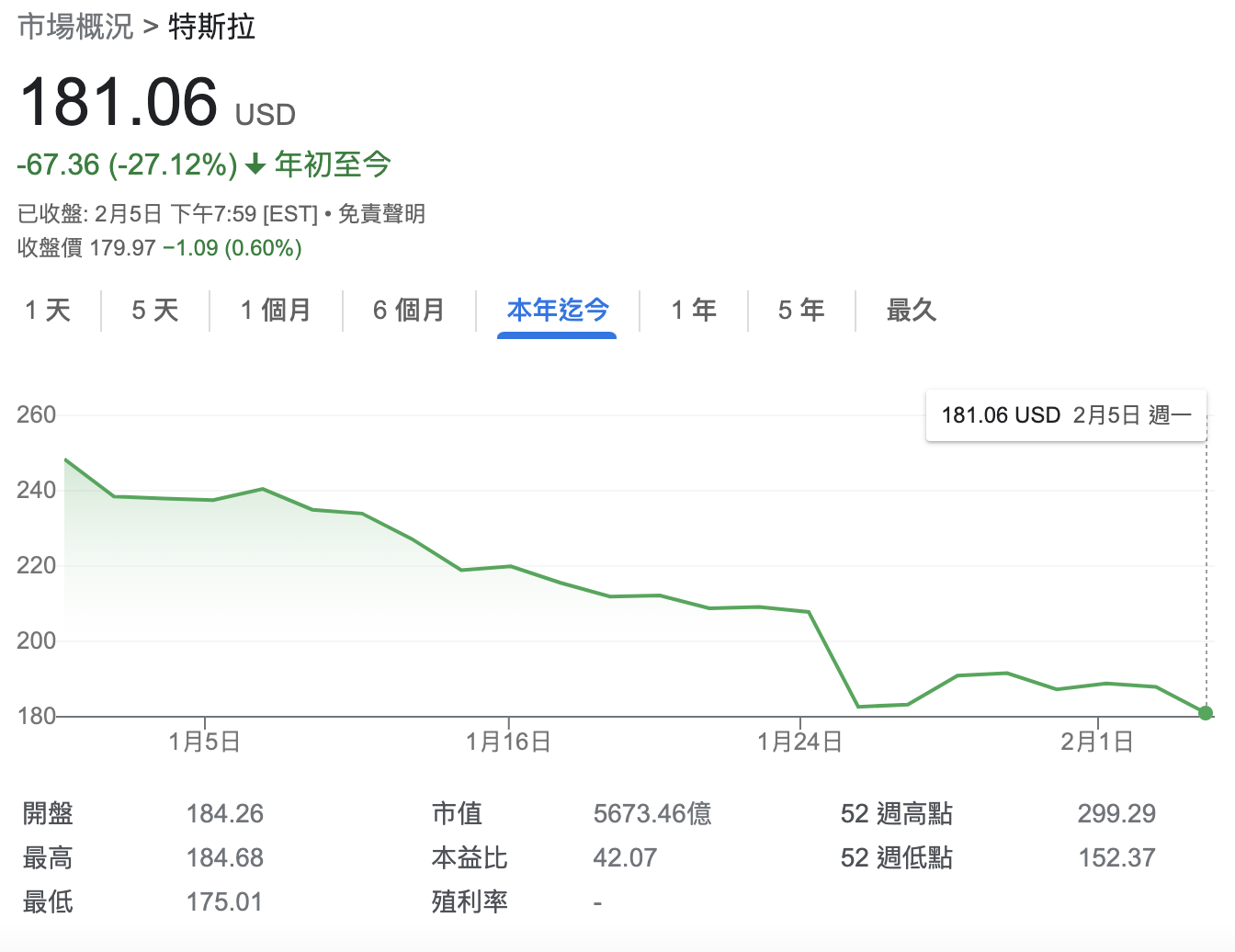Screen dimensions: 1235x952
Task: Click the USD currency label
Action: pos(266,115)
